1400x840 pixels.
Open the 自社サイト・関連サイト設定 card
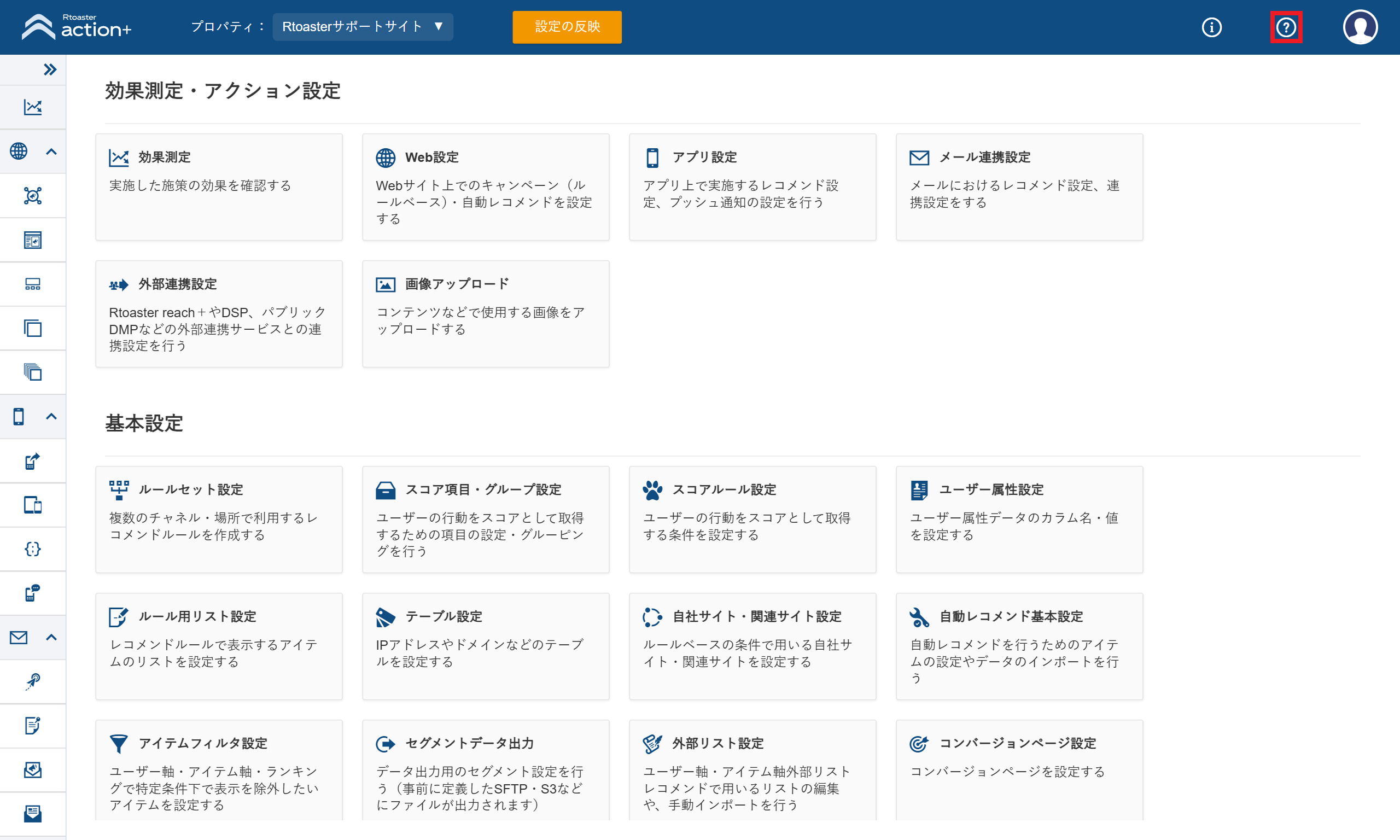[x=752, y=646]
